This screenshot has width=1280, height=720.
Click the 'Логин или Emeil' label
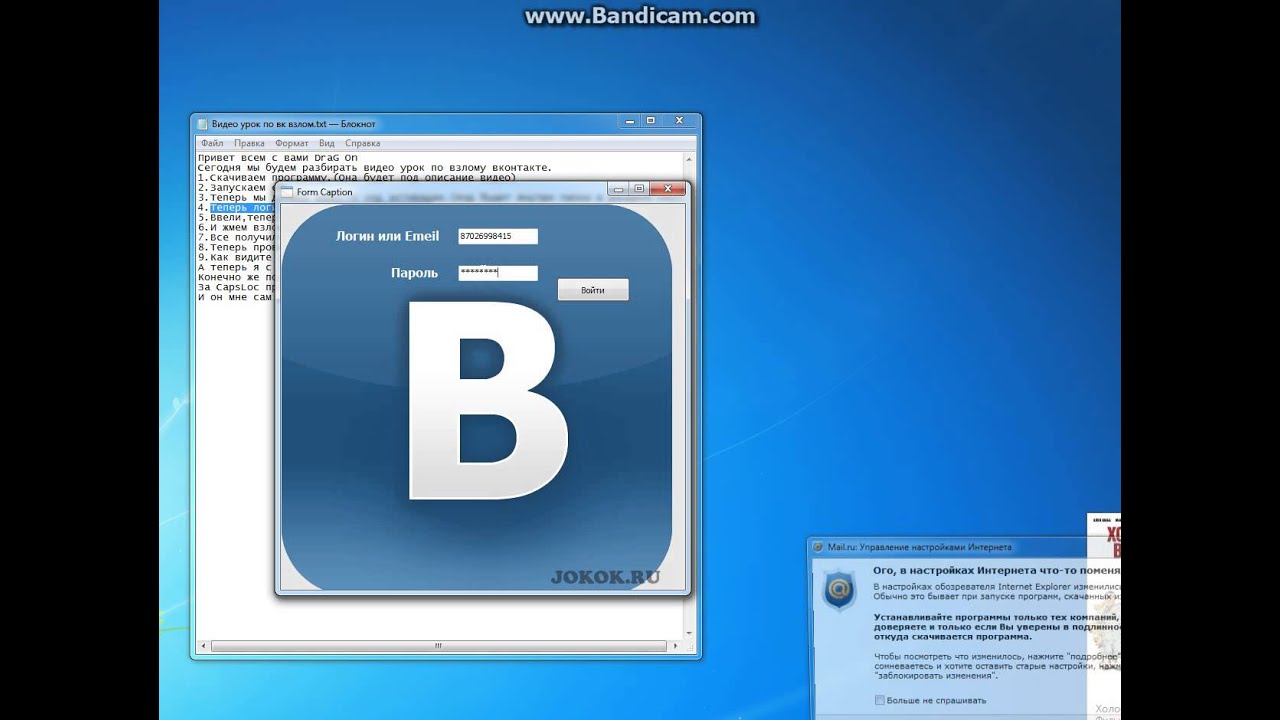[388, 236]
